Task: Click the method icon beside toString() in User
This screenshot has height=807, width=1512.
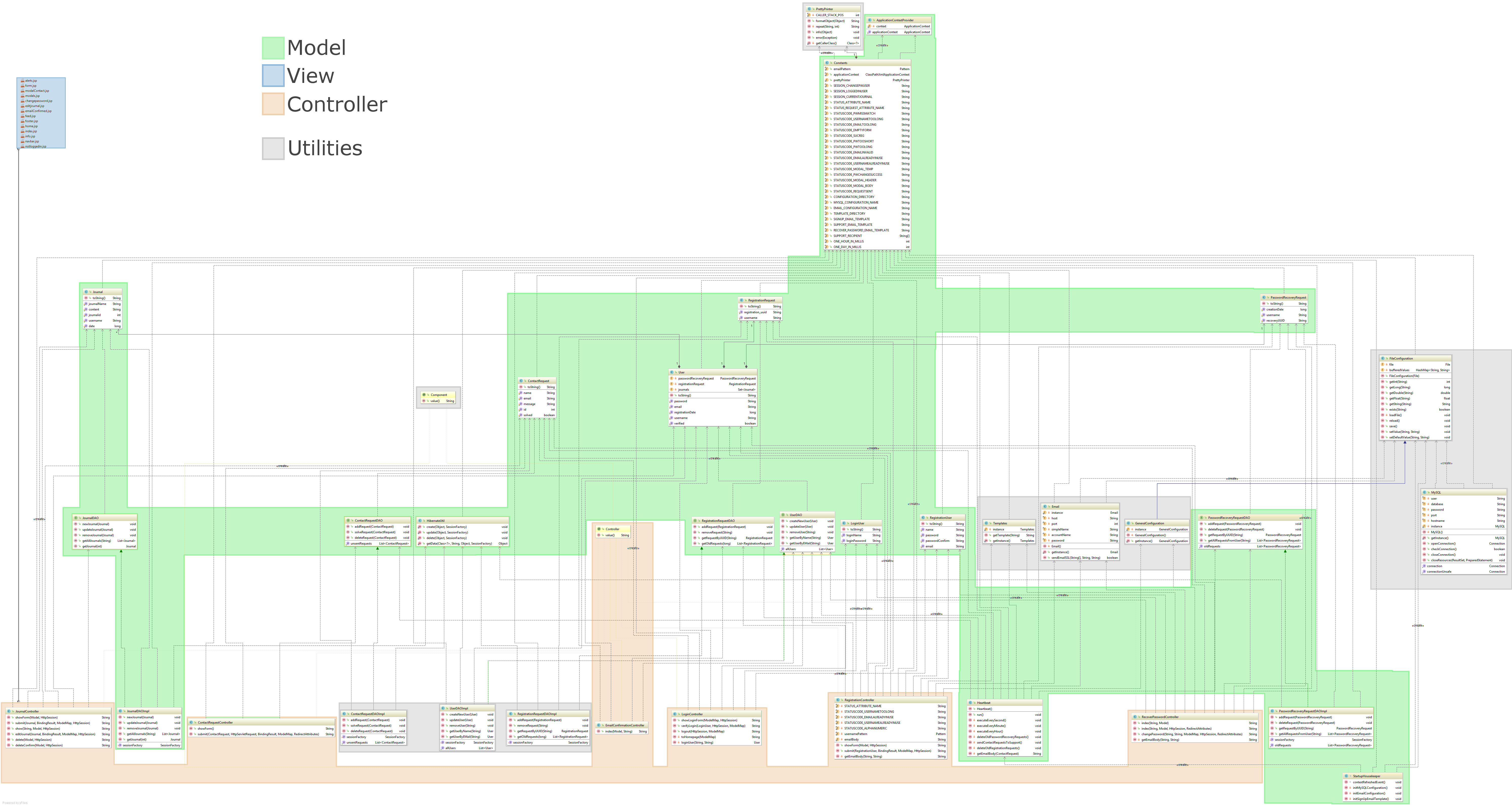Action: [672, 396]
